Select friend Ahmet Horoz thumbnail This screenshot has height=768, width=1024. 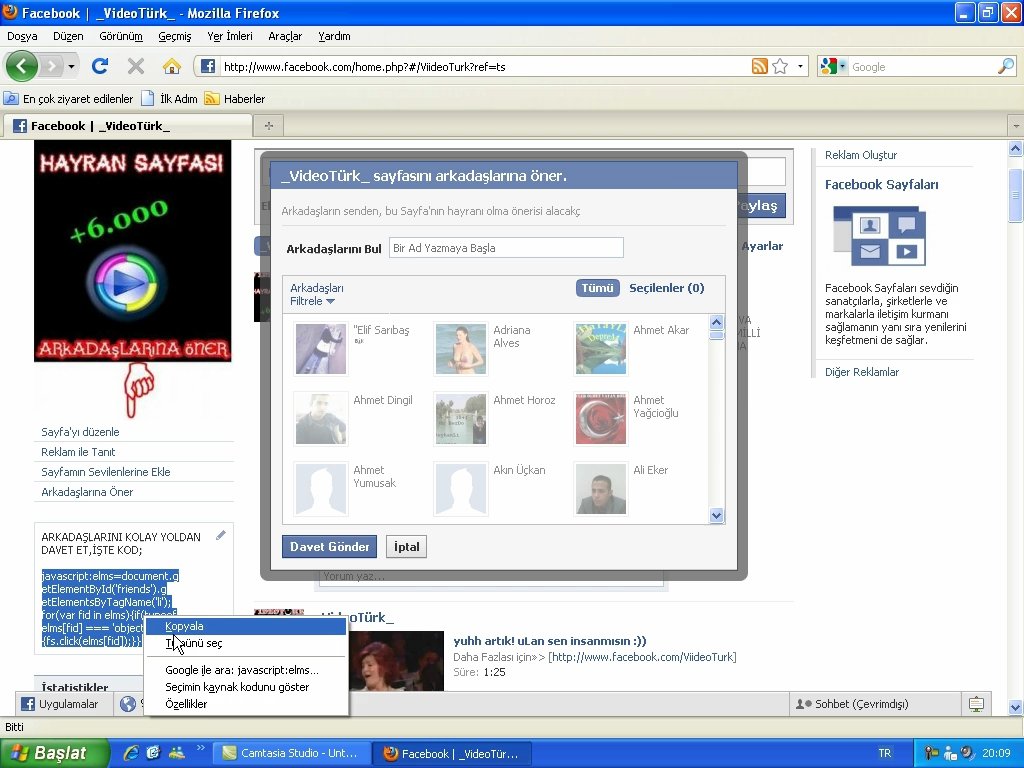(x=461, y=419)
